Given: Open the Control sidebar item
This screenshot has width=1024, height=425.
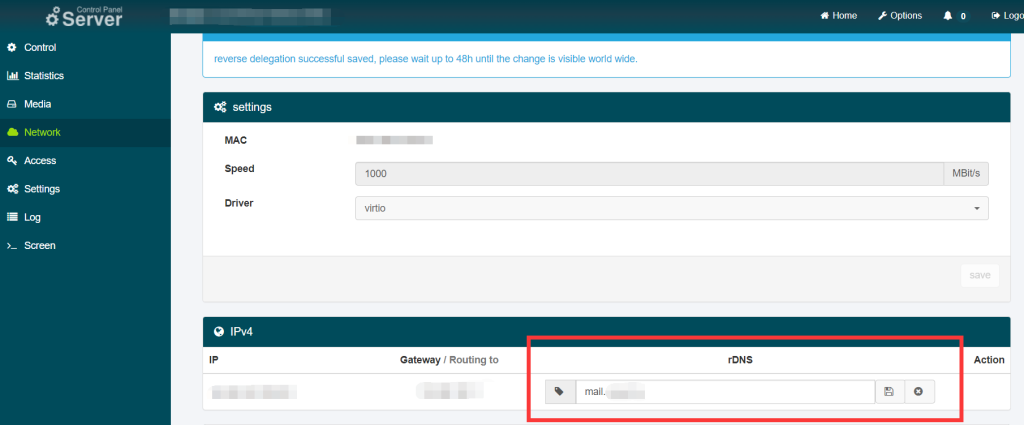Looking at the screenshot, I should pos(85,48).
